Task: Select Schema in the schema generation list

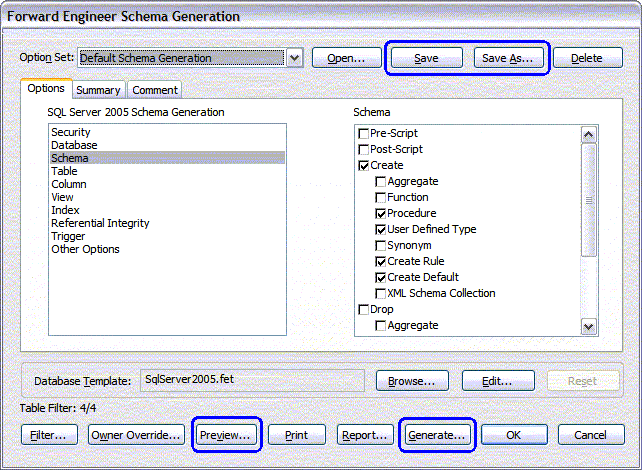Action: tap(167, 158)
